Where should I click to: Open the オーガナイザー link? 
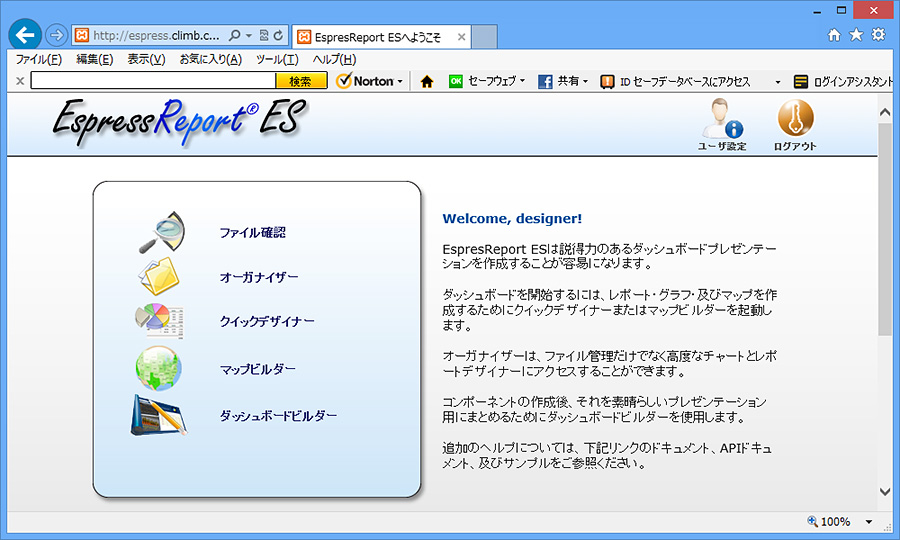tap(259, 277)
